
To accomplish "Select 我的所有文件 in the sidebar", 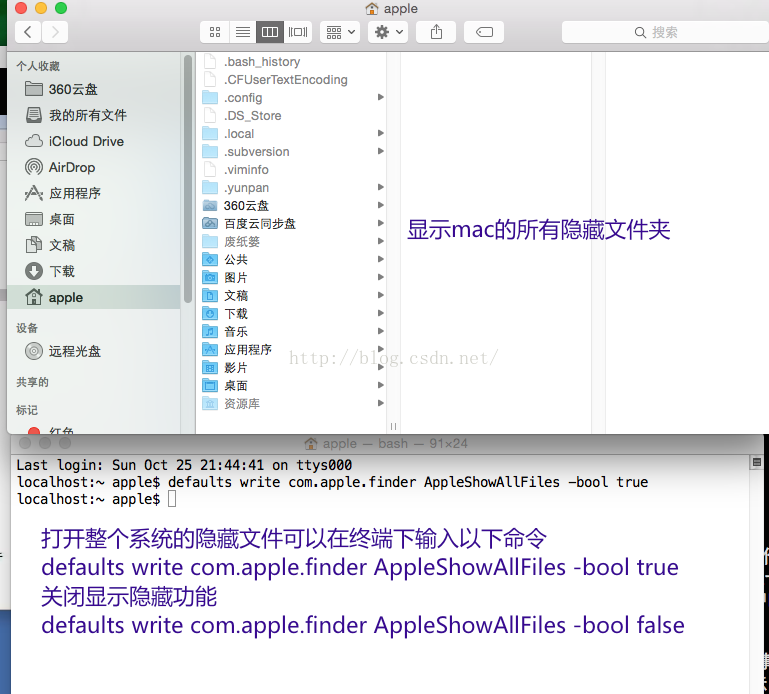I will (x=93, y=115).
